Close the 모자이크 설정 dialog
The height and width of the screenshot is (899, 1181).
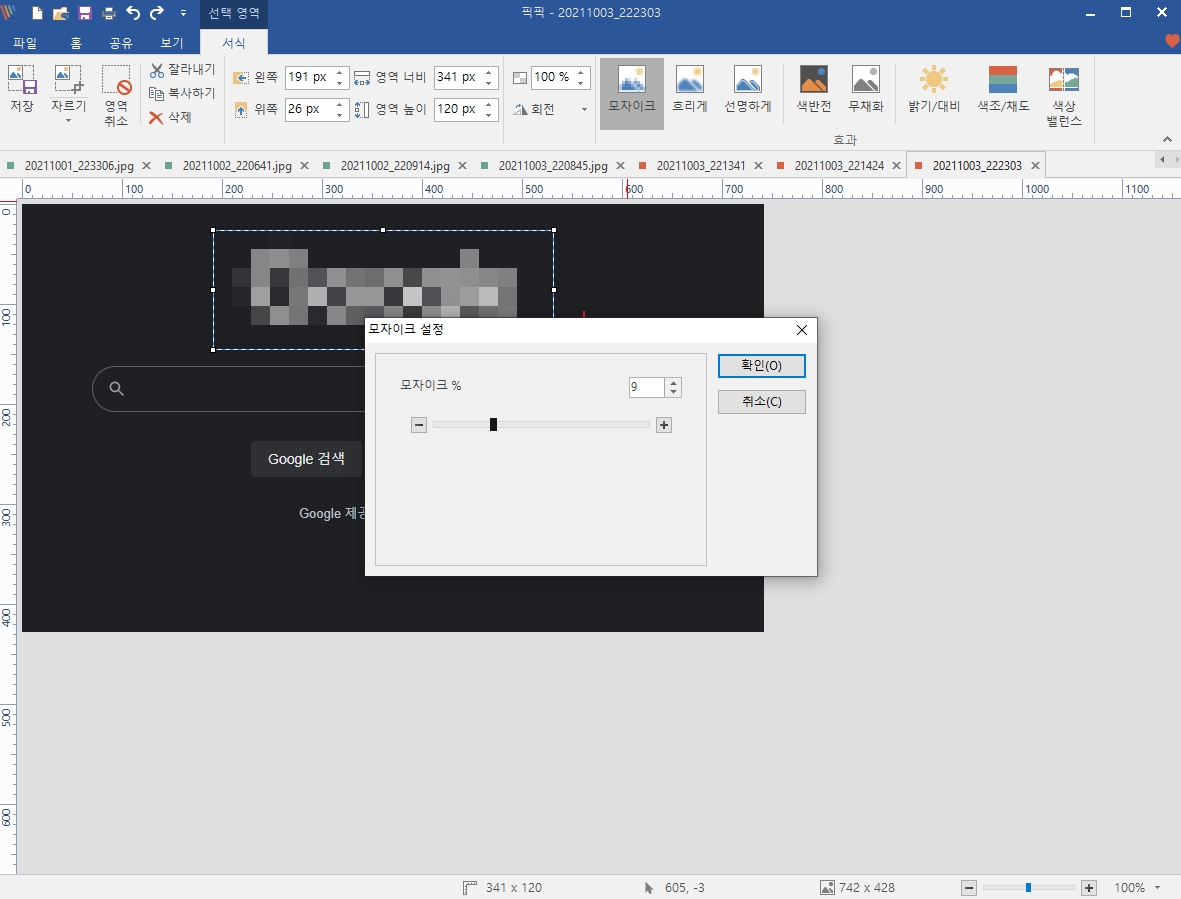click(801, 330)
